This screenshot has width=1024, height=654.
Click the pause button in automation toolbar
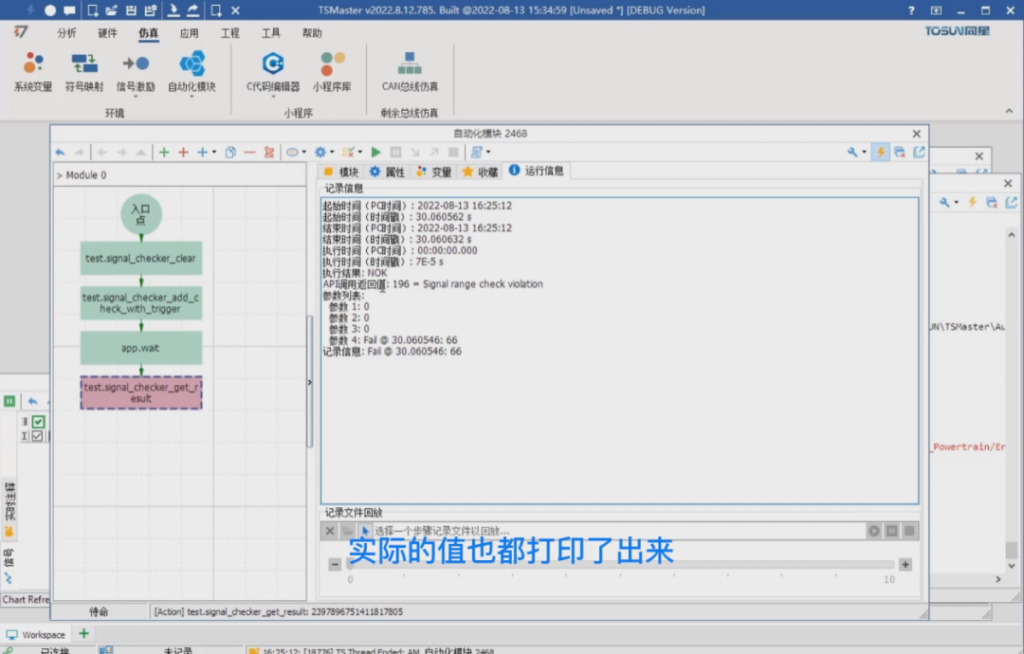click(396, 152)
